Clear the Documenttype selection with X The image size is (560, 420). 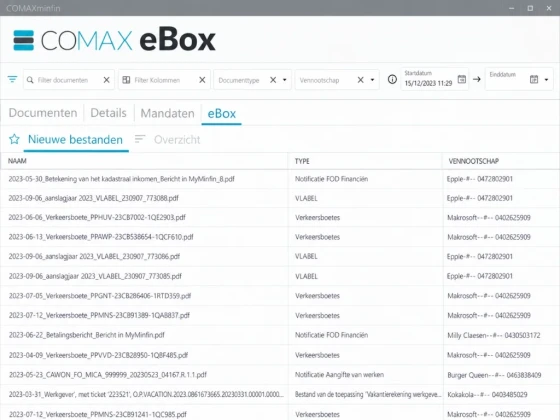273,80
